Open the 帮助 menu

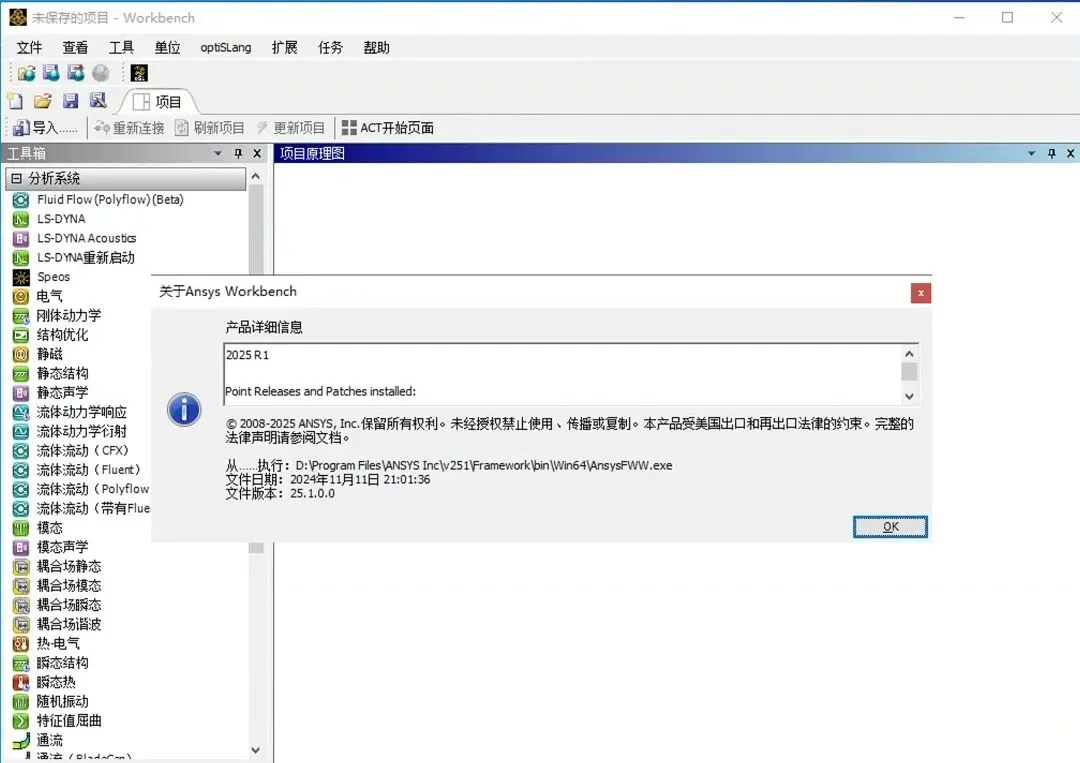[377, 48]
